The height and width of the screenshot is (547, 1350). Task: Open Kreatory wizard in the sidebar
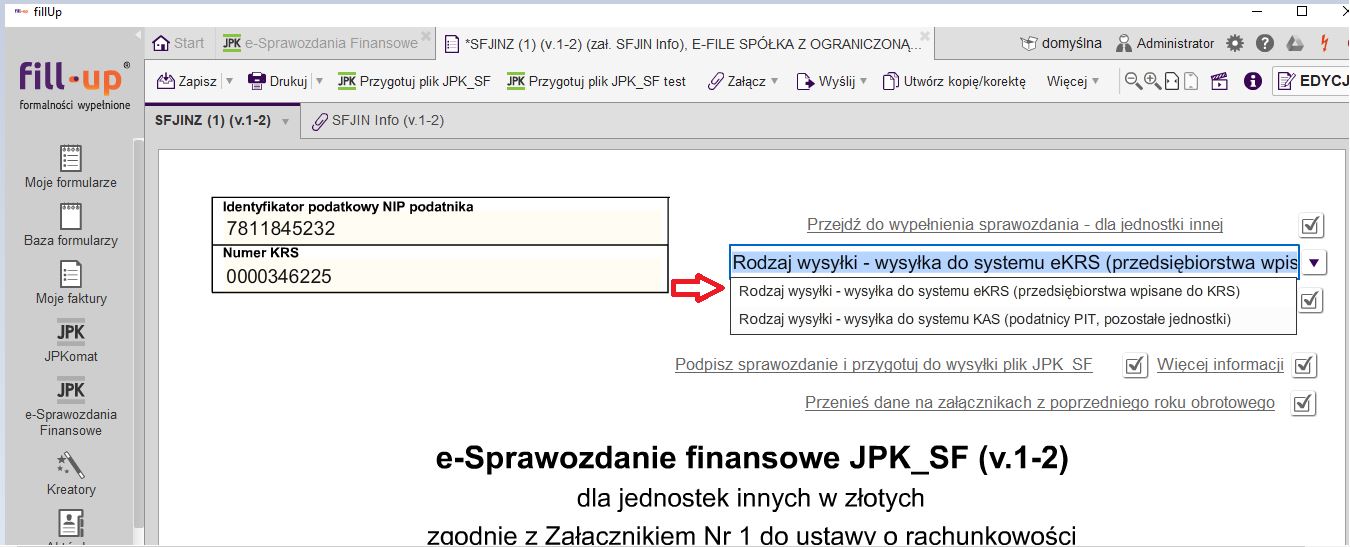pos(71,473)
